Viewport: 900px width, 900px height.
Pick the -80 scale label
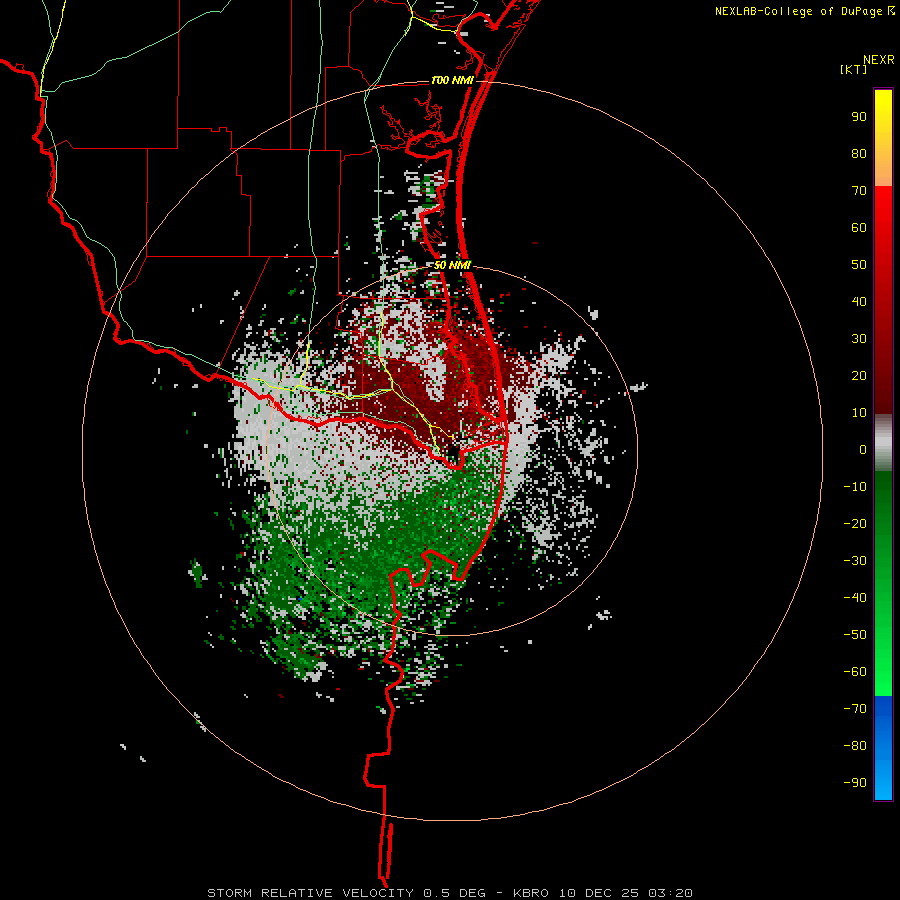[855, 746]
